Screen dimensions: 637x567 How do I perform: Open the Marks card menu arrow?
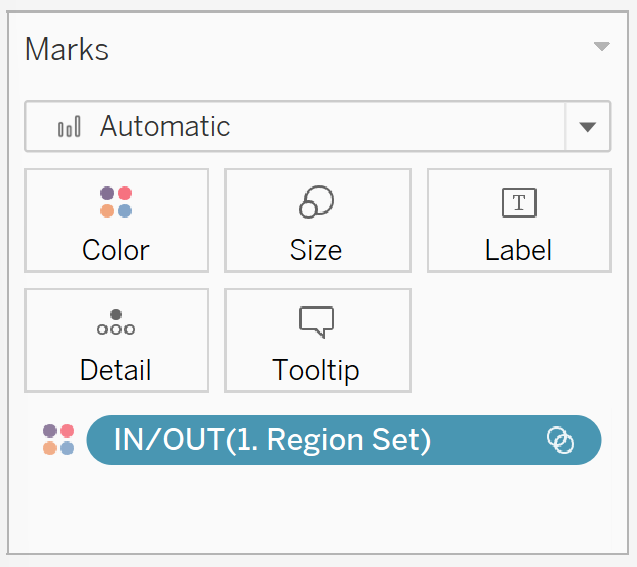point(602,46)
